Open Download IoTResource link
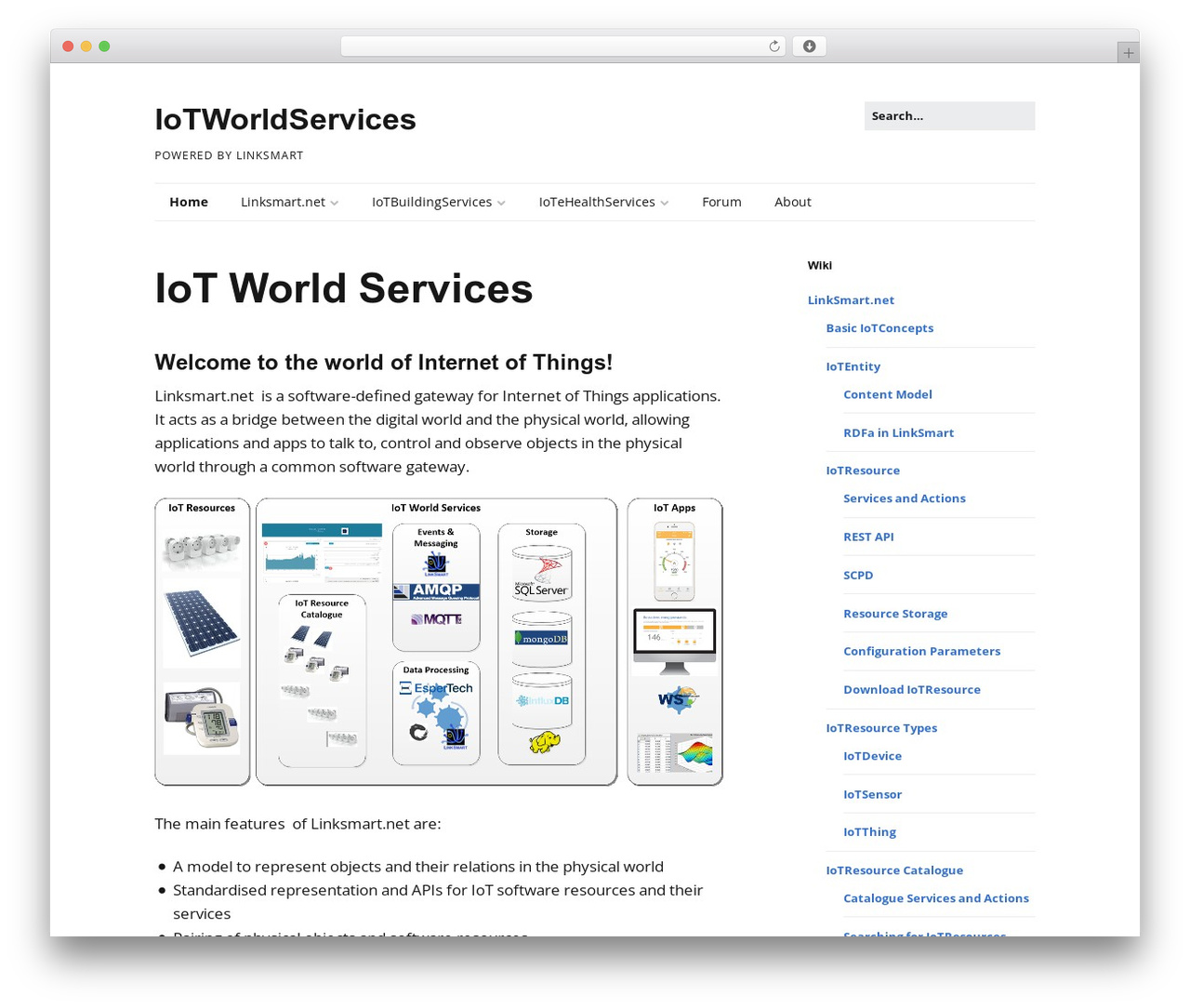This screenshot has height=1008, width=1190. coord(911,689)
